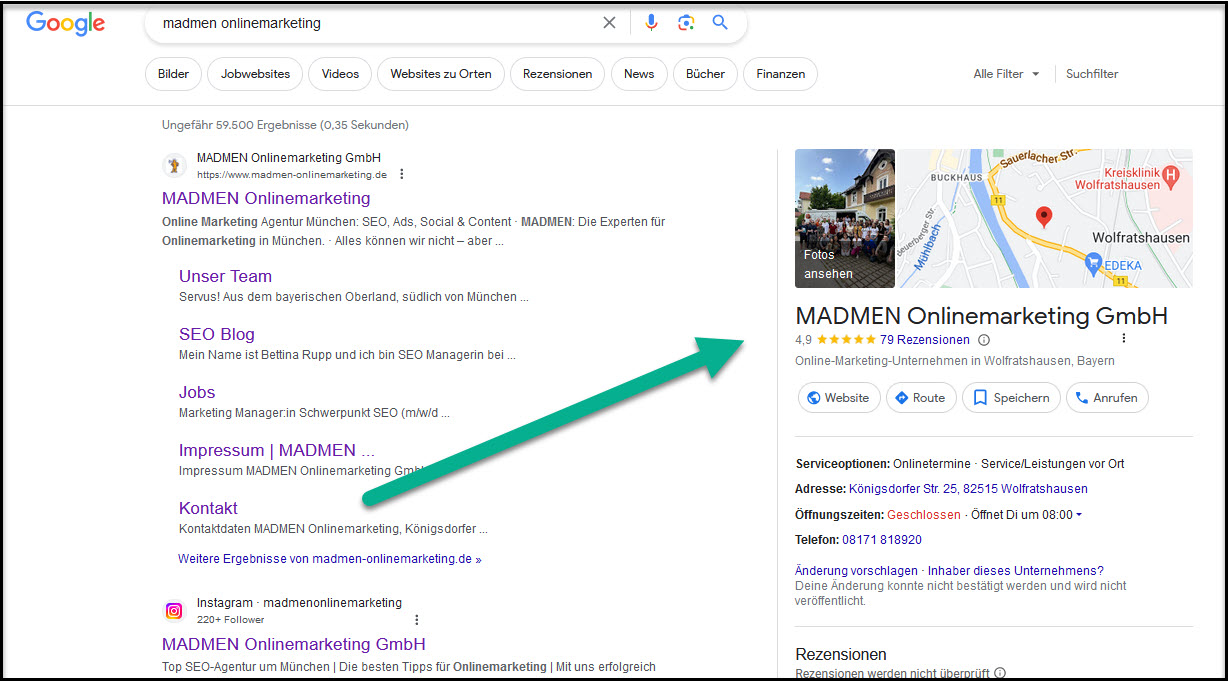1228x681 pixels.
Task: Open the Impressum | MADMEN sitelink
Action: [x=277, y=450]
